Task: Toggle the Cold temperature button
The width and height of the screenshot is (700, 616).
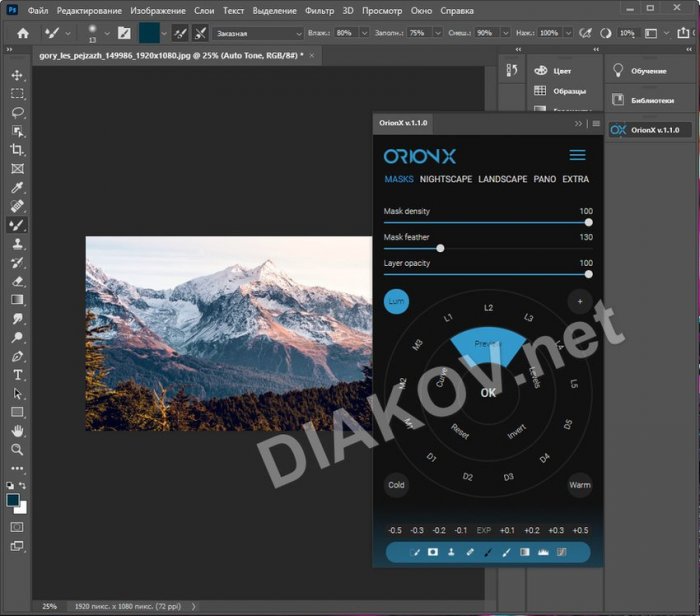Action: 396,486
